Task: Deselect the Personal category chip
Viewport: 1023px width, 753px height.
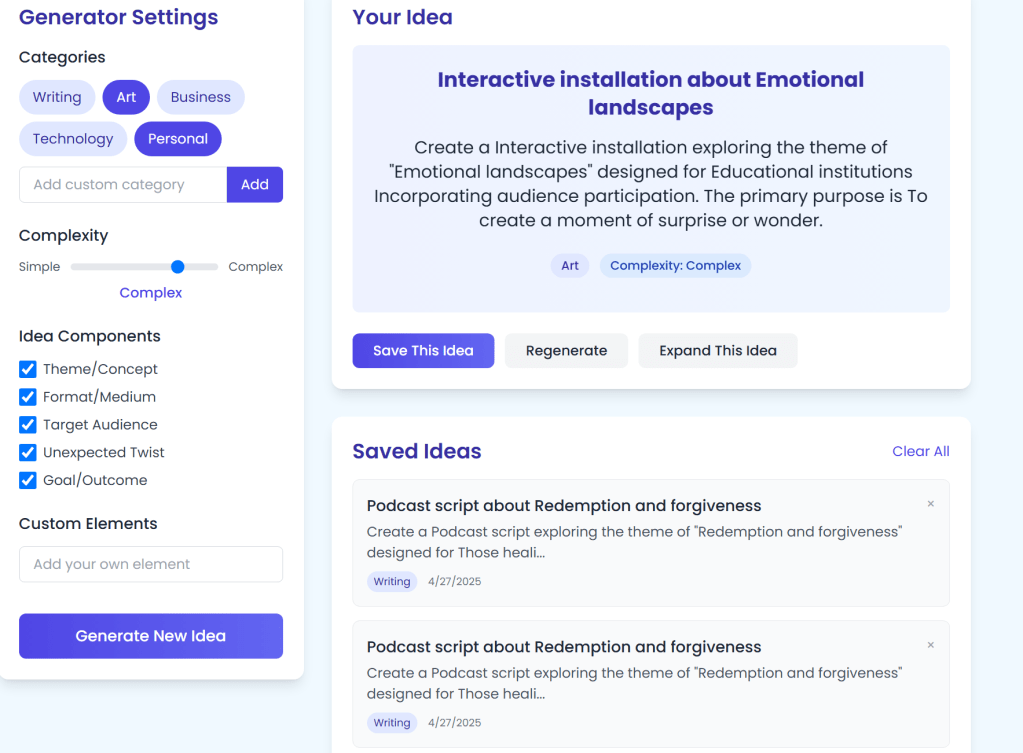Action: (178, 139)
